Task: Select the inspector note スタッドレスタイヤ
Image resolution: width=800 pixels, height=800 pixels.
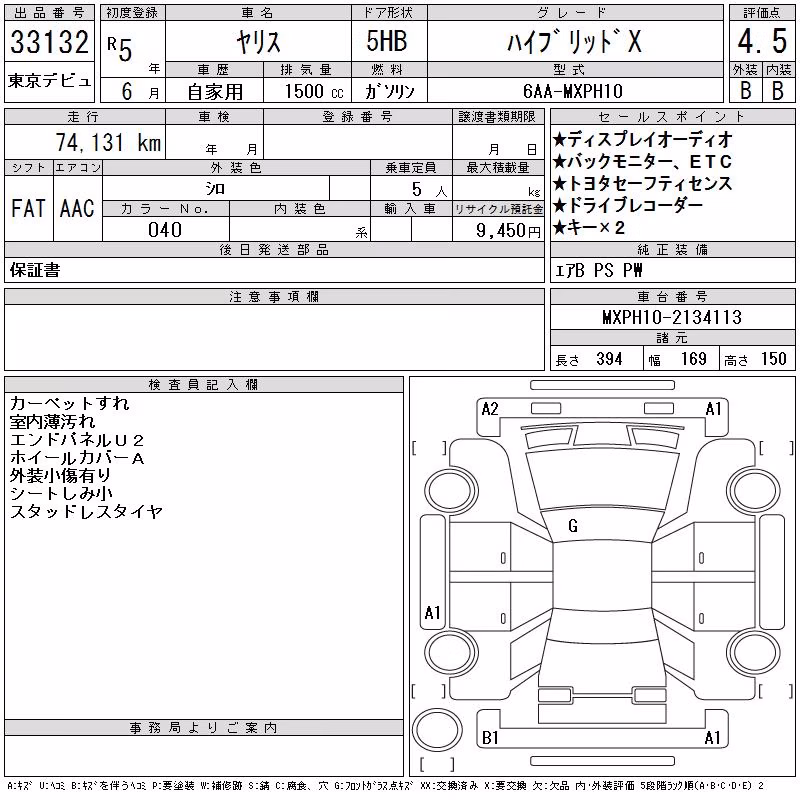Action: click(x=86, y=511)
